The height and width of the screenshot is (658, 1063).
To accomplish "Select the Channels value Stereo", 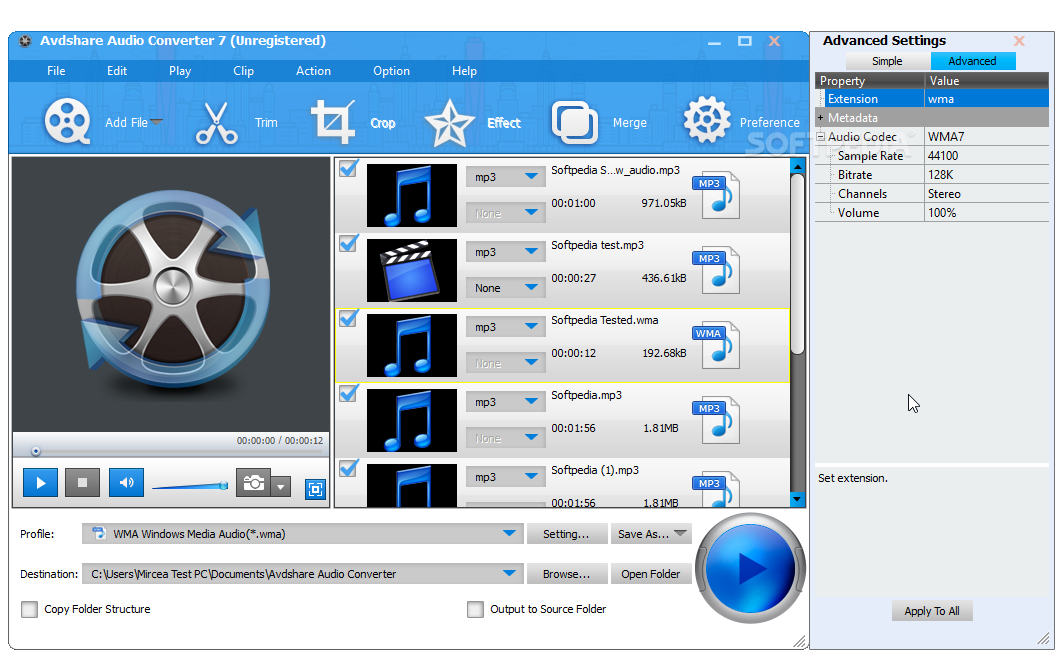I will [986, 194].
